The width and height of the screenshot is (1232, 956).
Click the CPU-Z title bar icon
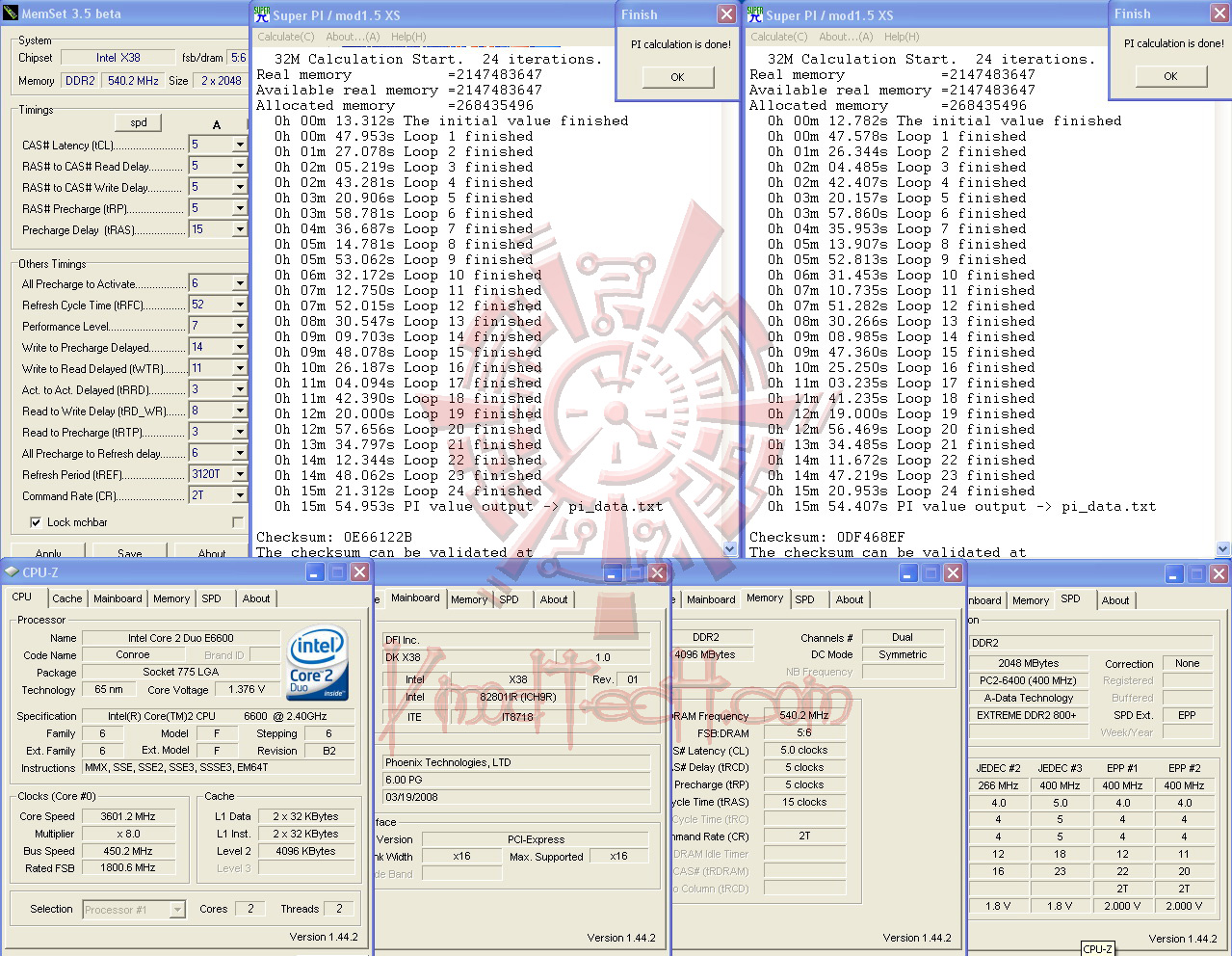coord(12,572)
